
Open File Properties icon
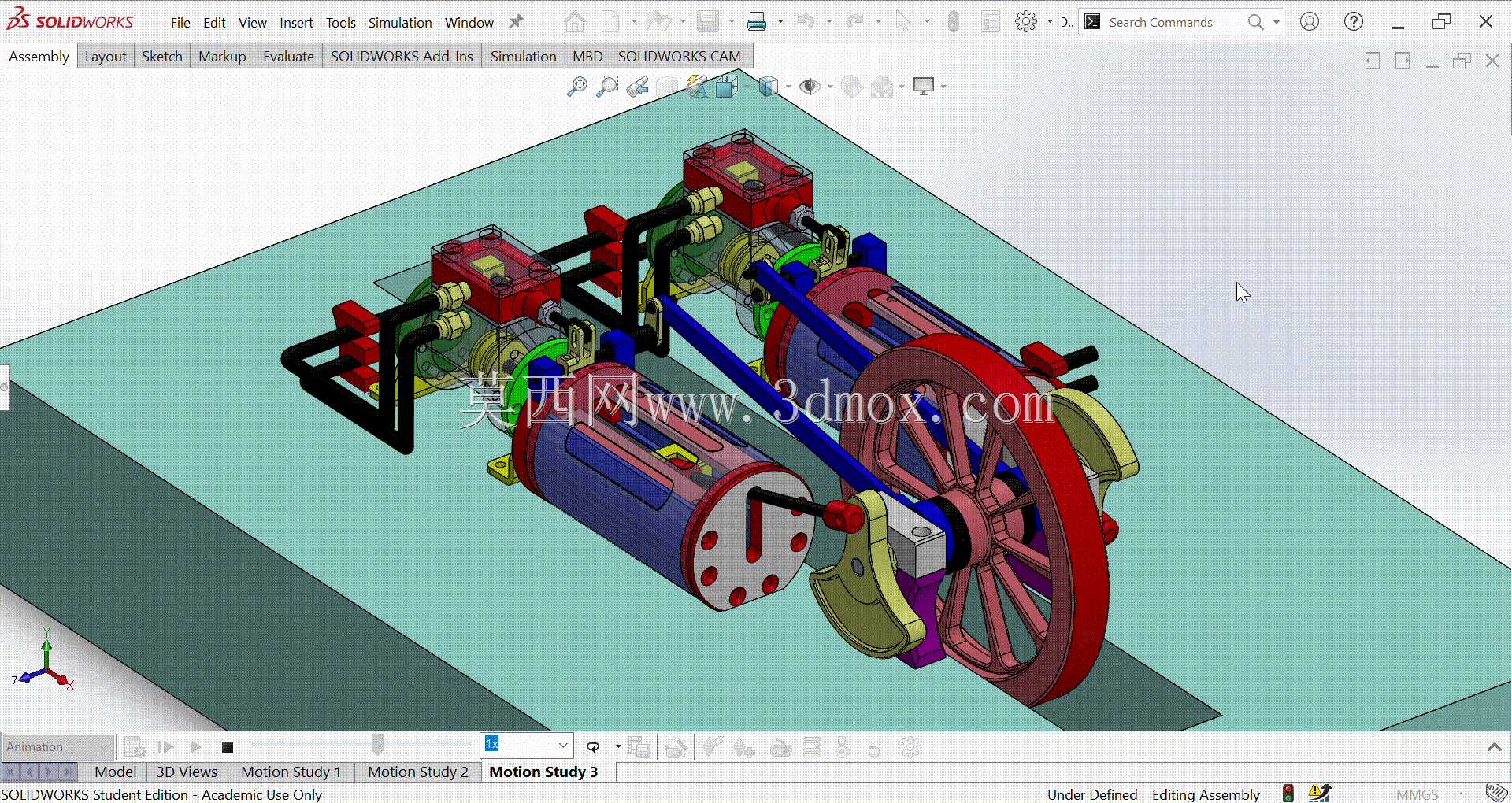pyautogui.click(x=991, y=22)
